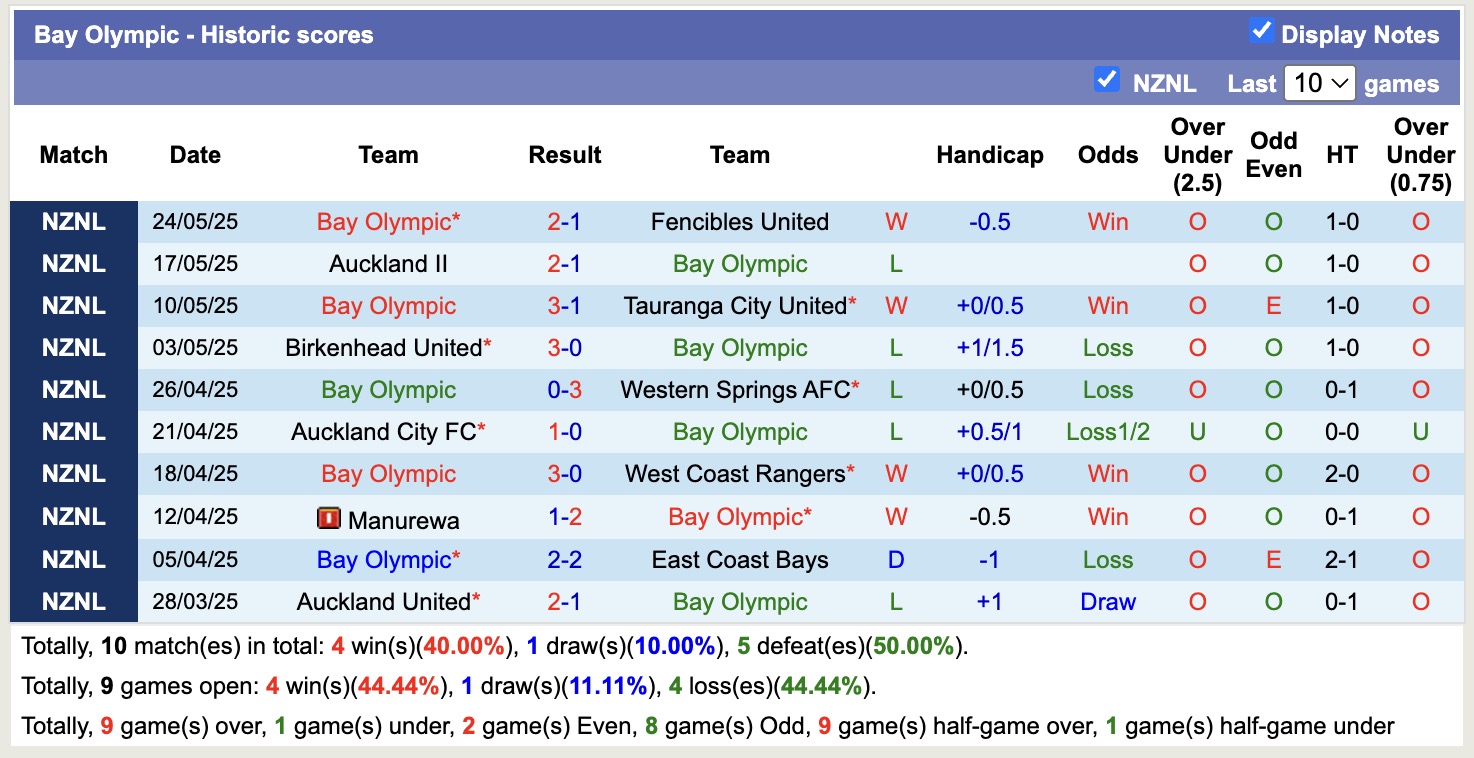This screenshot has width=1474, height=758.
Task: Open Fencibles United team page
Action: click(x=739, y=222)
